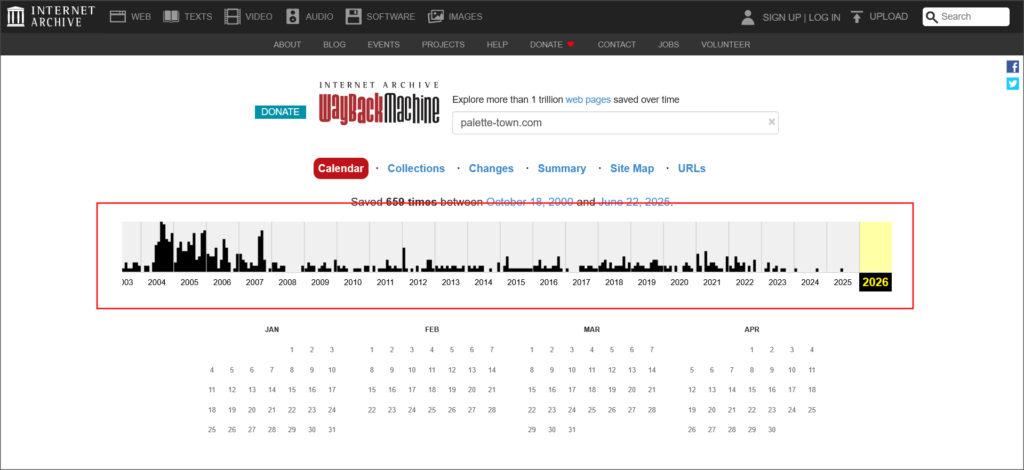Image resolution: width=1024 pixels, height=470 pixels.
Task: Open the Images picture icon
Action: point(436,16)
